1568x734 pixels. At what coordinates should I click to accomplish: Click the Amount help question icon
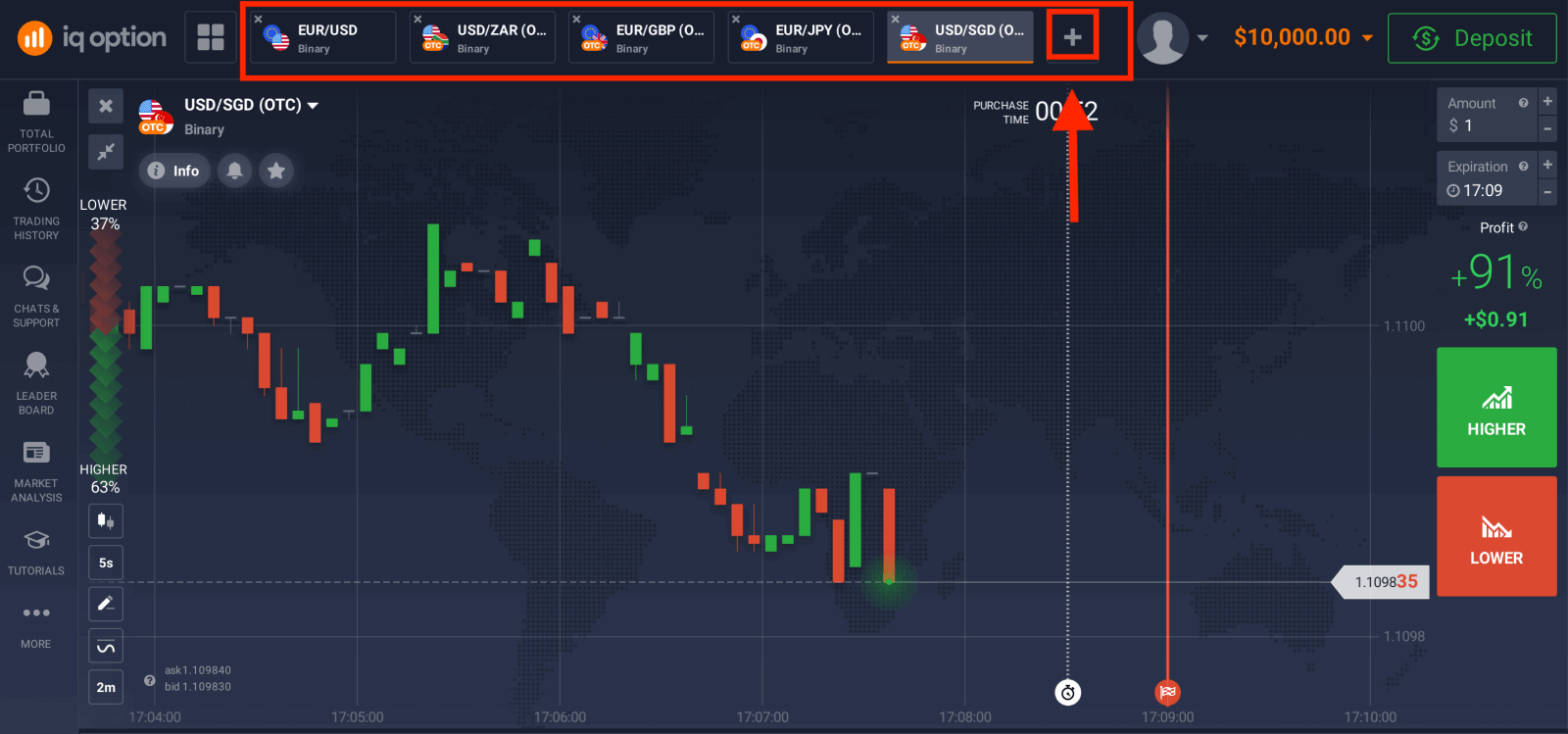[x=1523, y=103]
